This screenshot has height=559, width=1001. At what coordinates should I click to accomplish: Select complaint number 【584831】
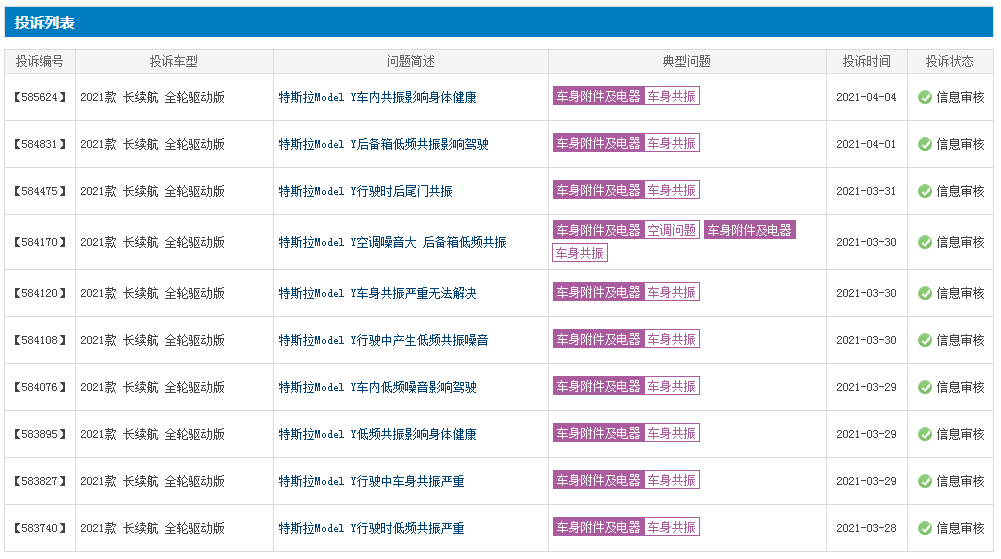[40, 144]
